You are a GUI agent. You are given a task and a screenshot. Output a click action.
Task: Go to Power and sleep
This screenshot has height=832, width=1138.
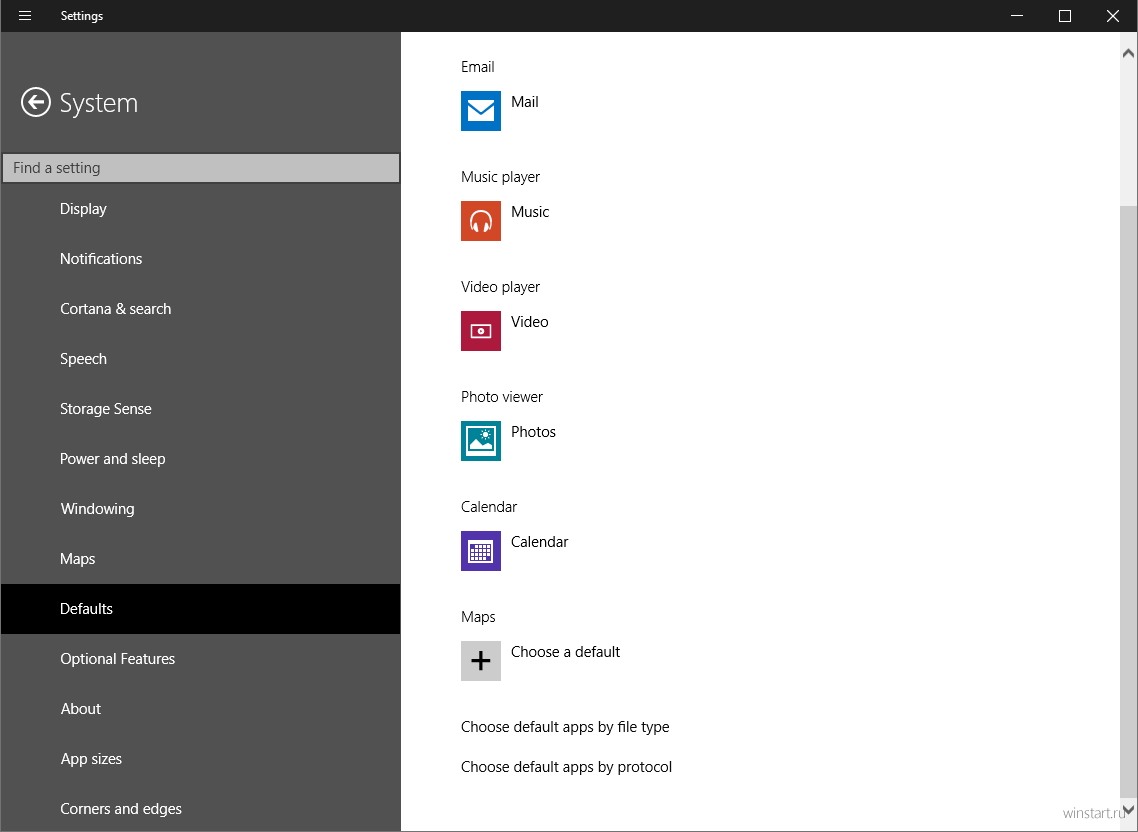[200, 459]
